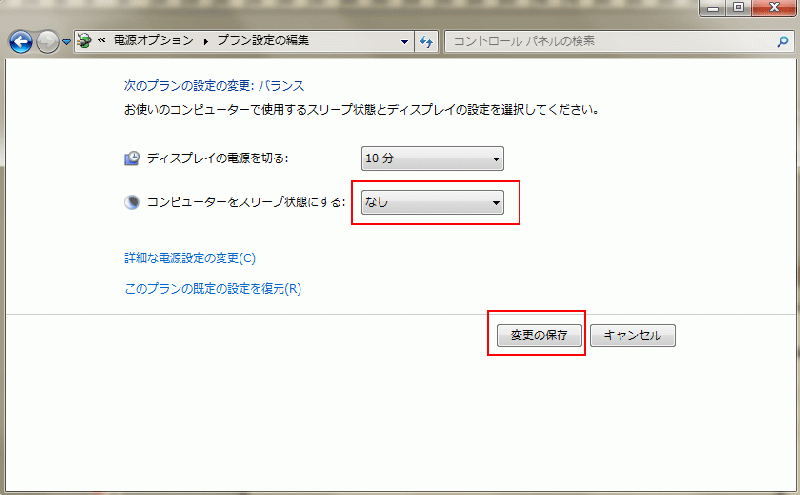Viewport: 800px width, 495px height.
Task: Click the magnifier icon in search box
Action: 783,42
